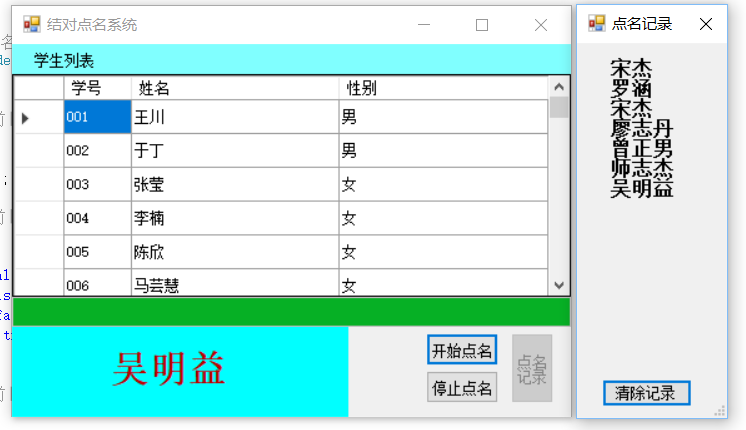Screen dimensions: 746x430
Task: Close the 点名记录 window
Action: click(x=706, y=24)
